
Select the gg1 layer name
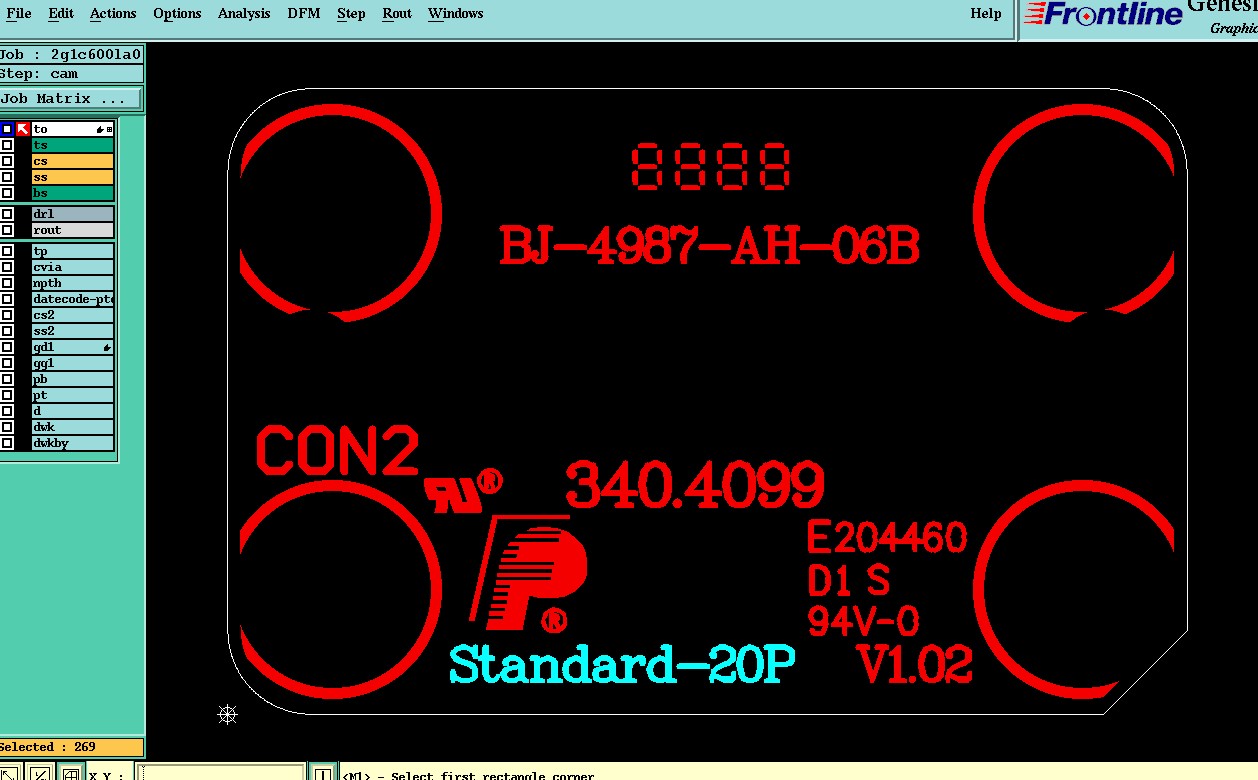[x=73, y=363]
